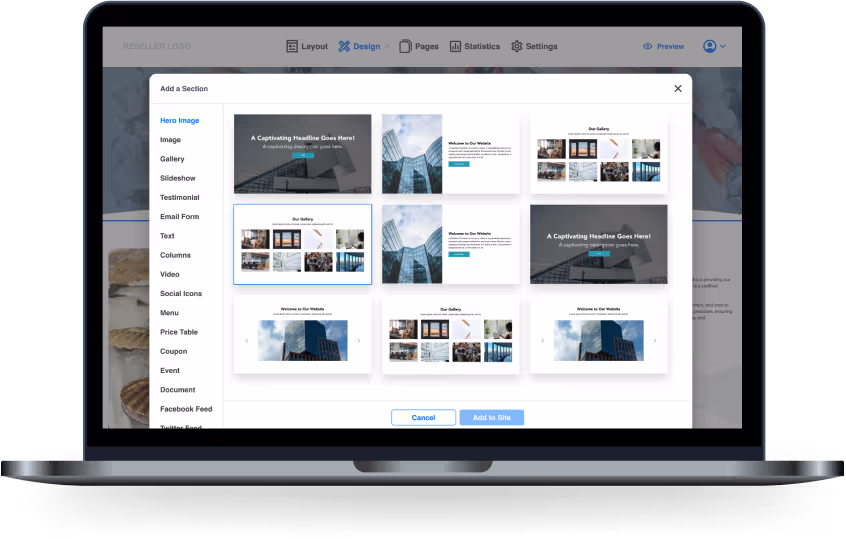
Task: Select Columns section category
Action: point(175,255)
